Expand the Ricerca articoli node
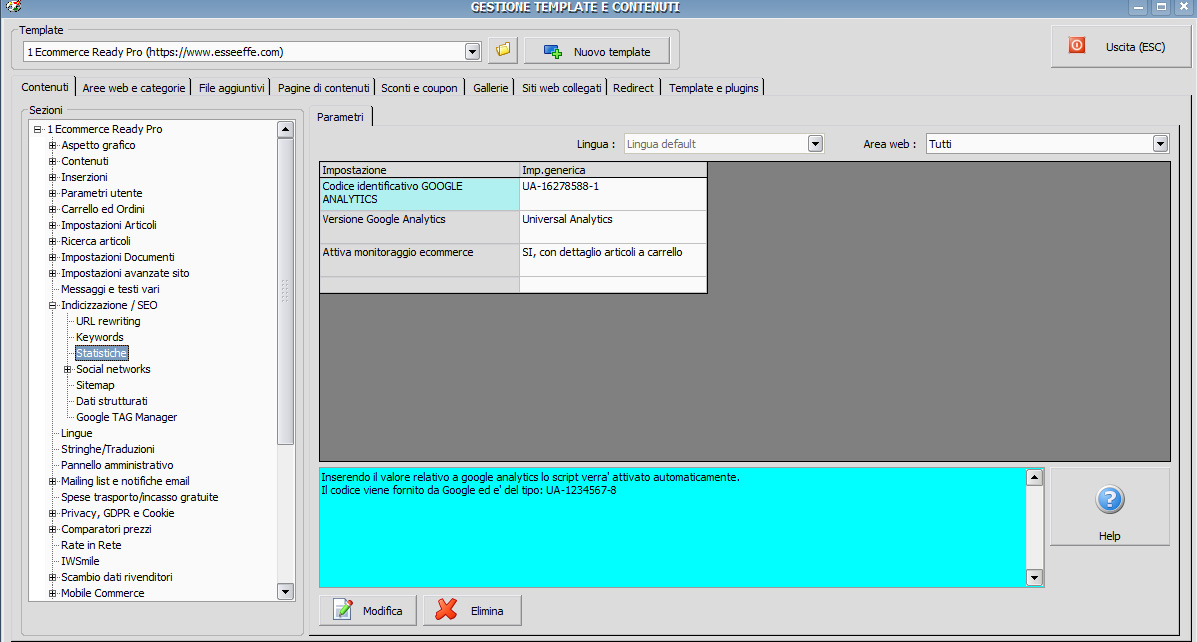Screen dimensions: 1197x642 pyautogui.click(x=53, y=241)
